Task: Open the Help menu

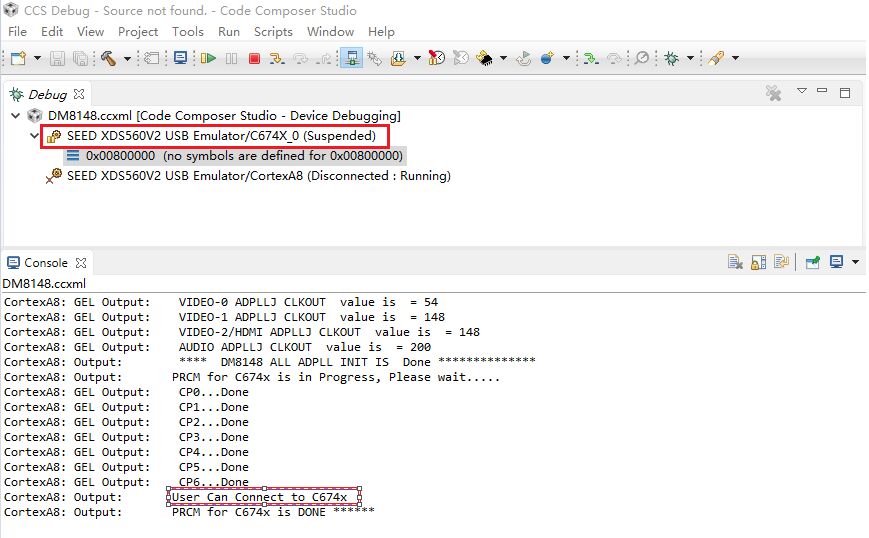Action: 381,32
